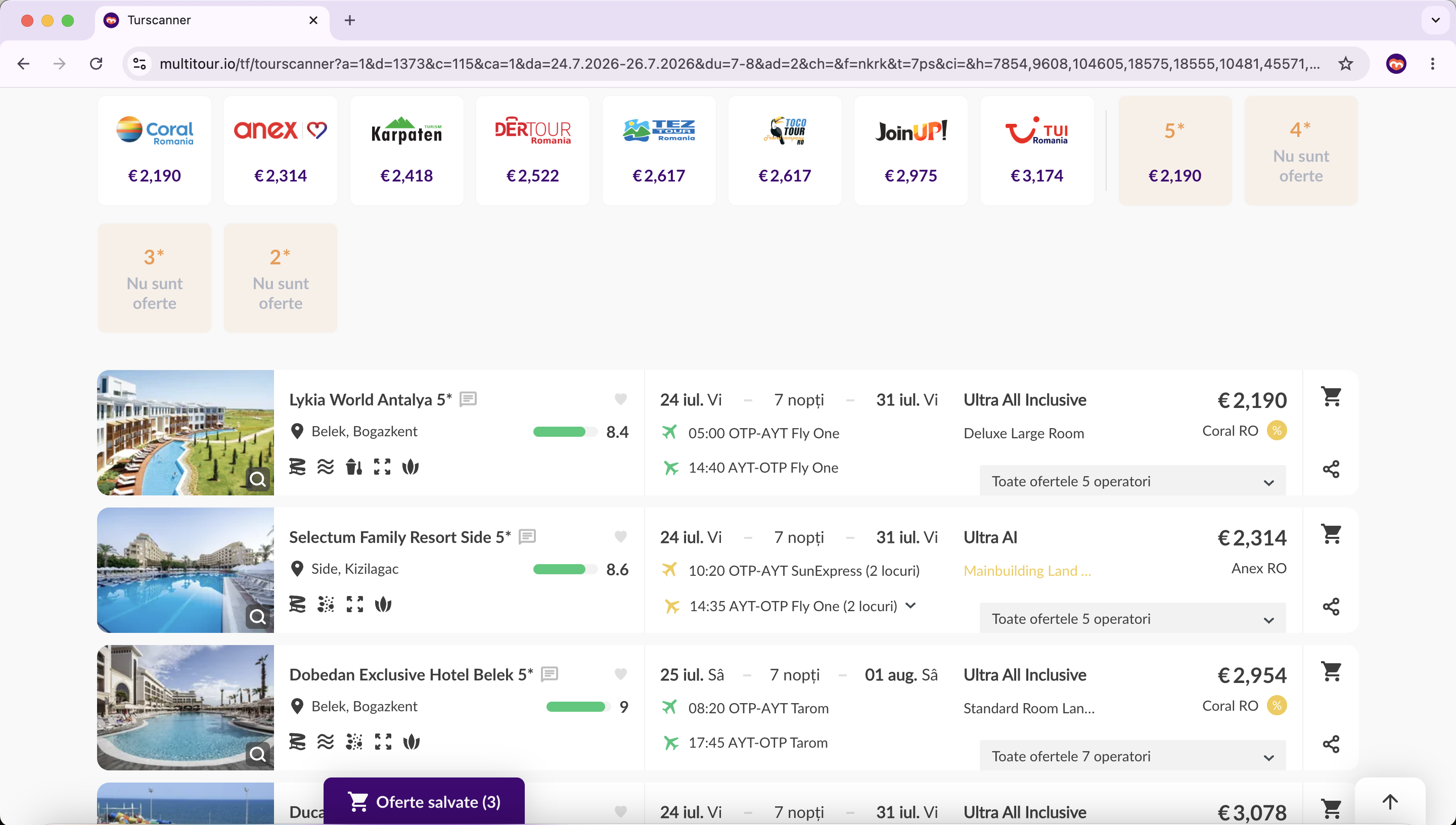Add Selectum Family Resort offer to cart
This screenshot has height=825, width=1456.
1331,534
